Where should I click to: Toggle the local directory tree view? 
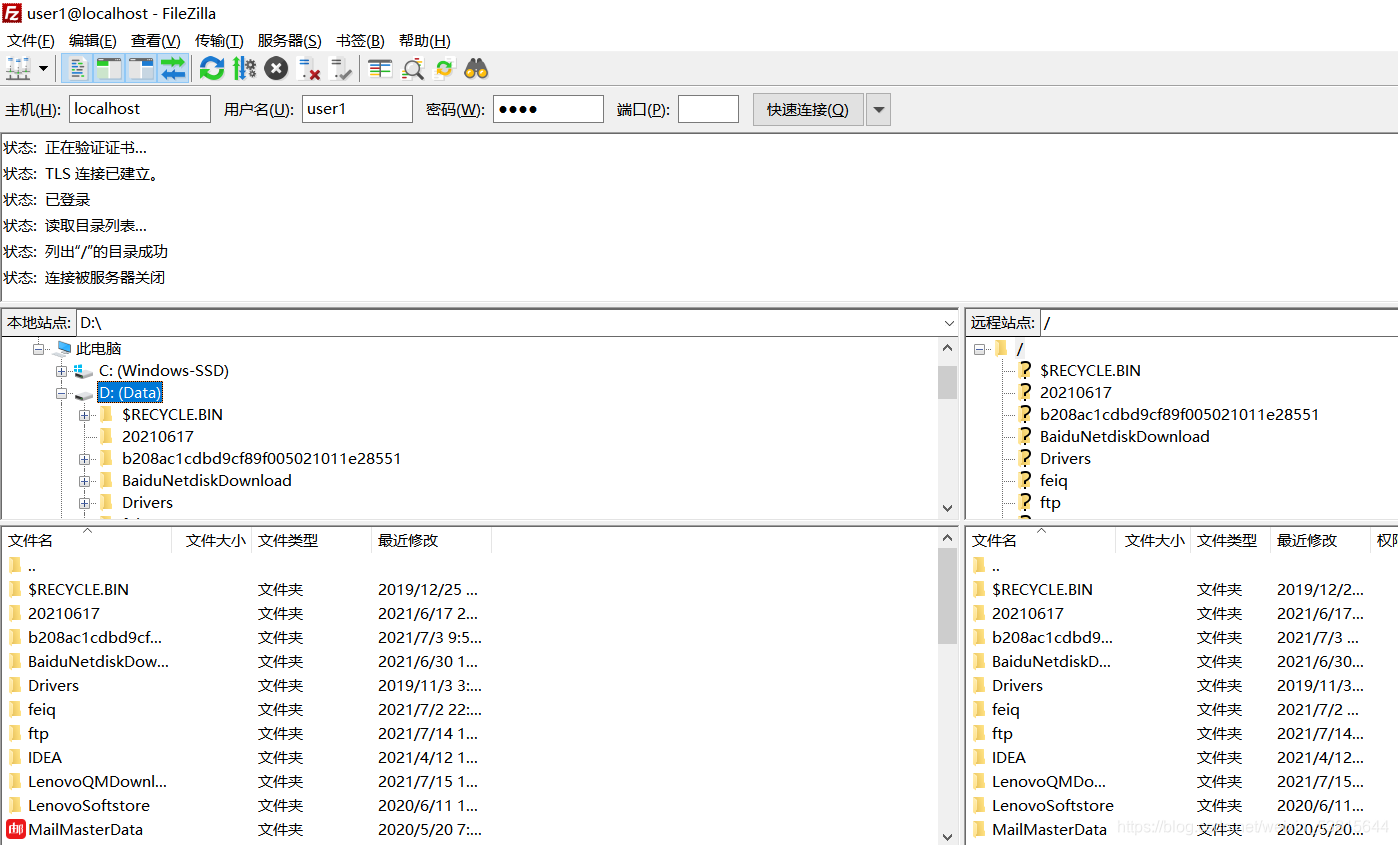[x=108, y=68]
